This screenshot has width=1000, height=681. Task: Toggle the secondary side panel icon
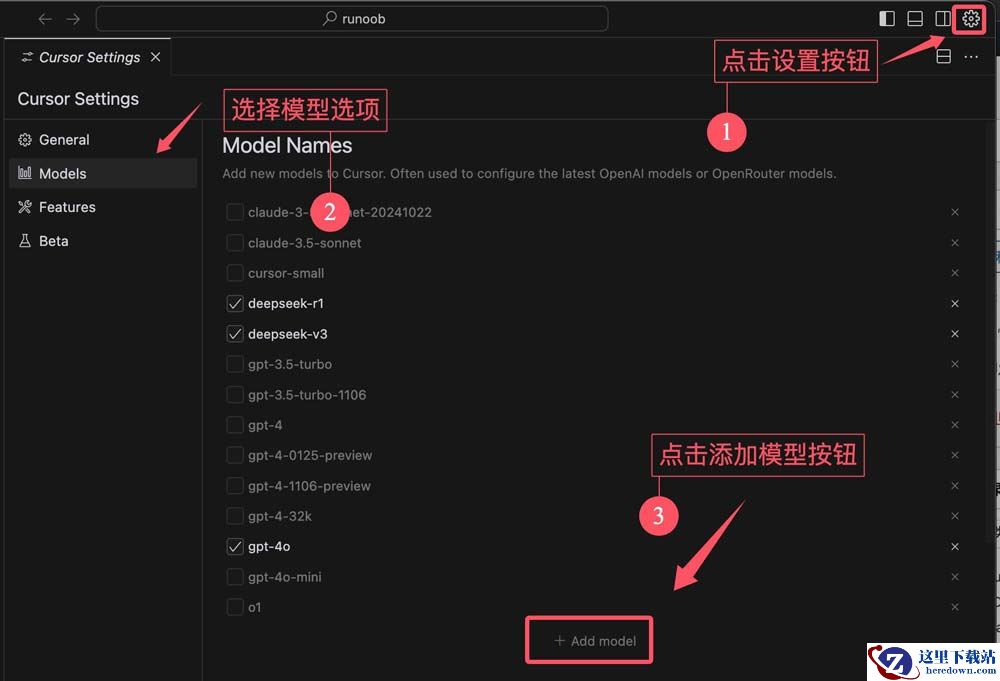point(943,18)
